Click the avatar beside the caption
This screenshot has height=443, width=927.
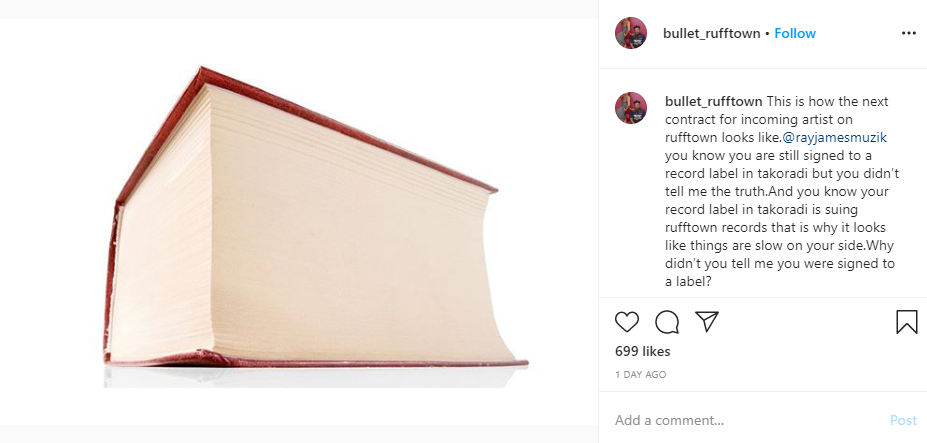click(x=631, y=108)
